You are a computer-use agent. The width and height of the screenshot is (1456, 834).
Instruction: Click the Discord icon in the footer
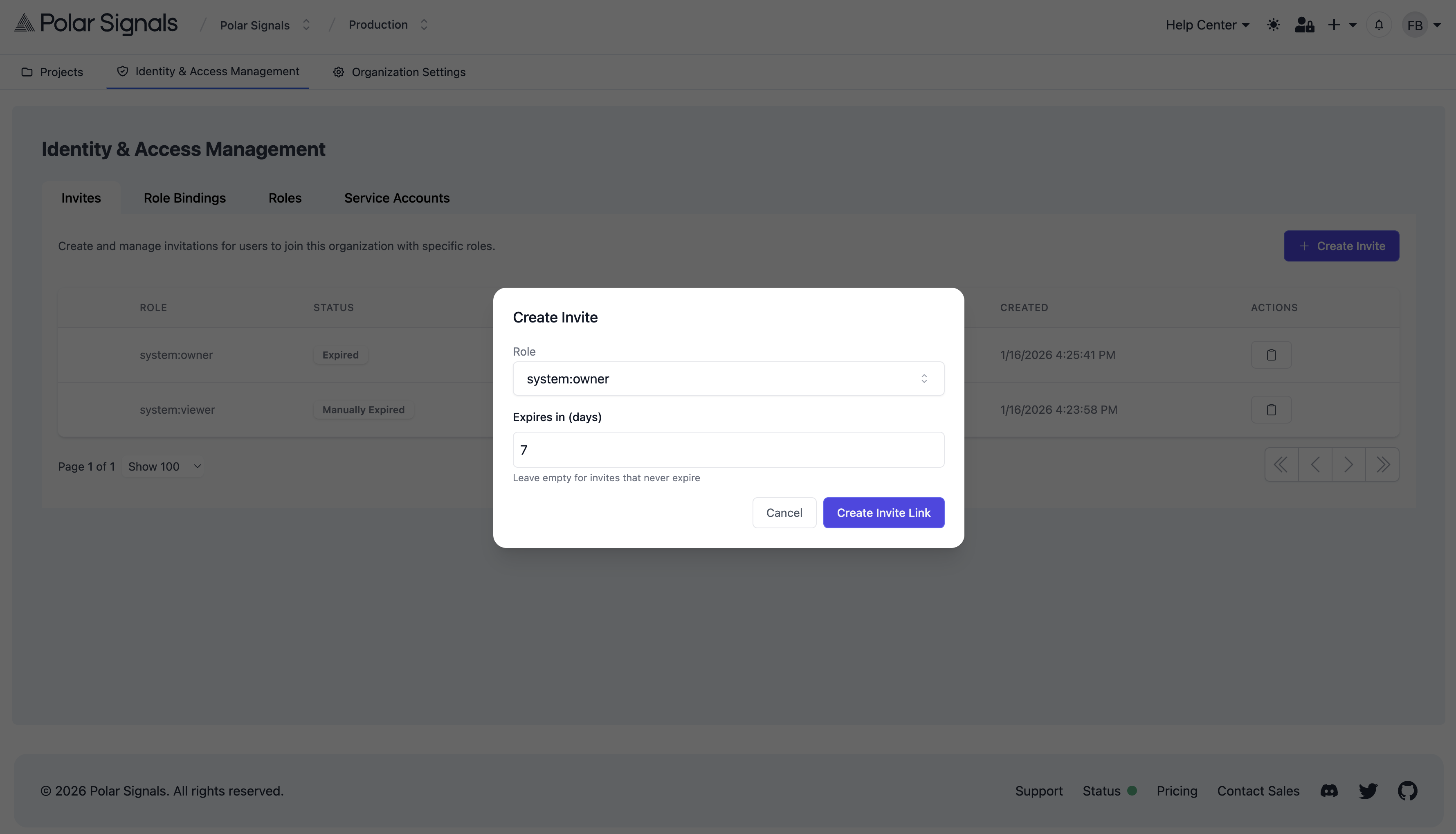1330,791
